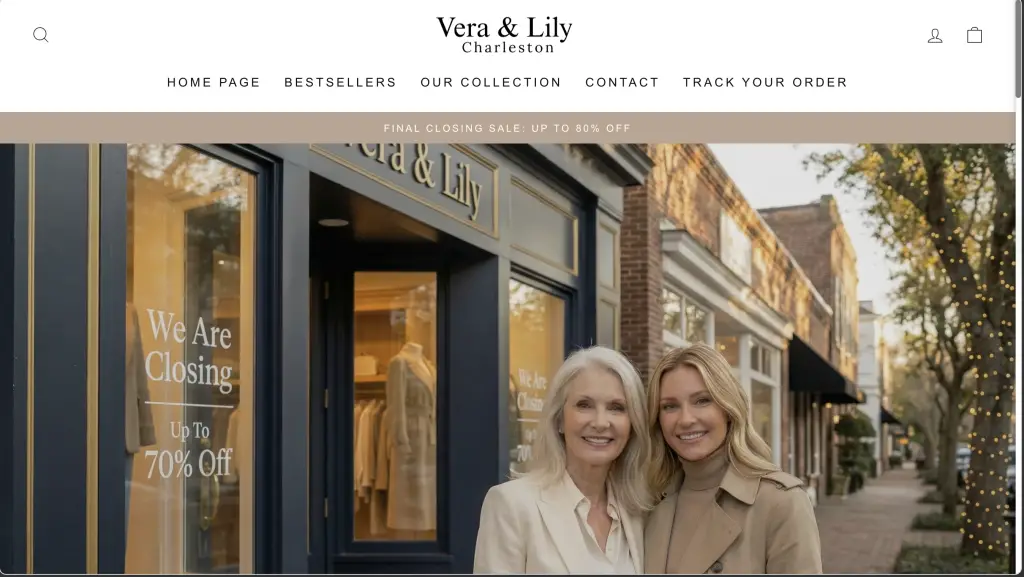Click the 70% Off text on window
The width and height of the screenshot is (1024, 577).
[189, 463]
